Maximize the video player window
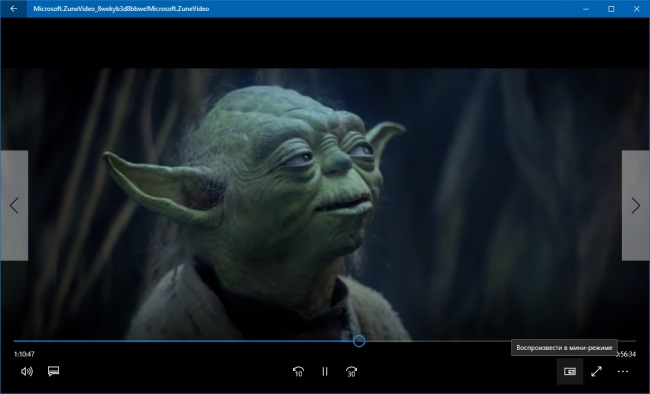 [x=611, y=9]
